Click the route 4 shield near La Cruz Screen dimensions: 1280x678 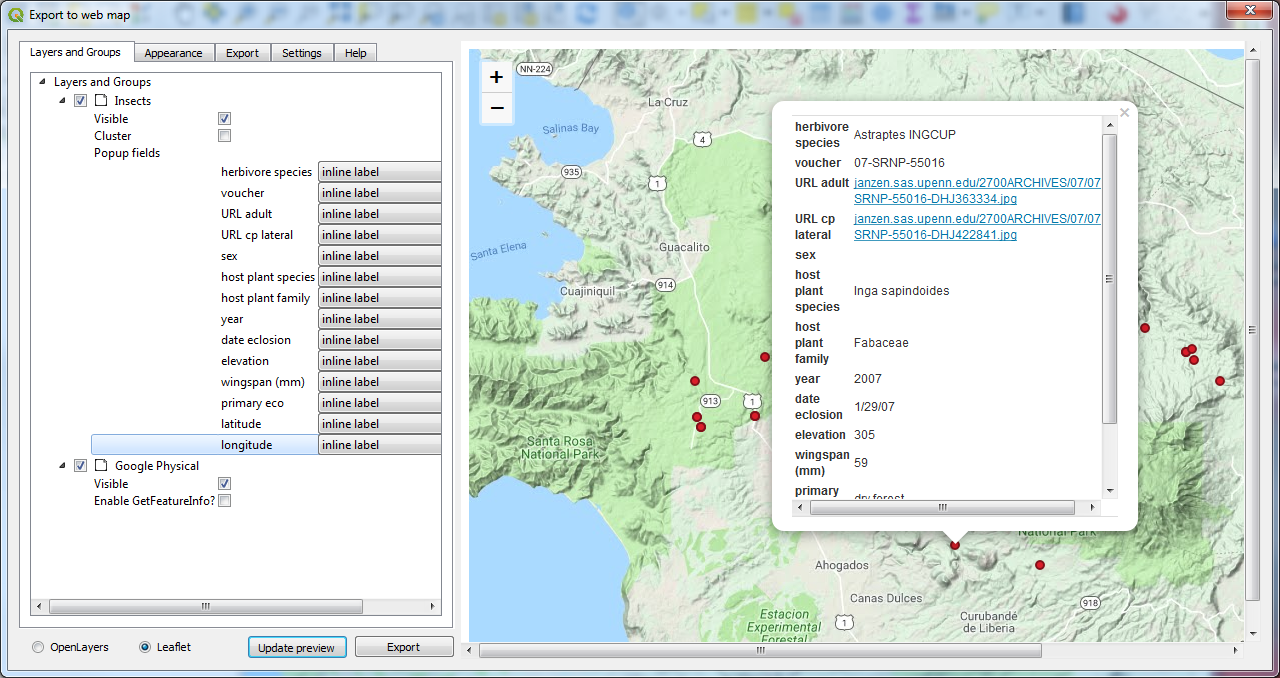(703, 139)
